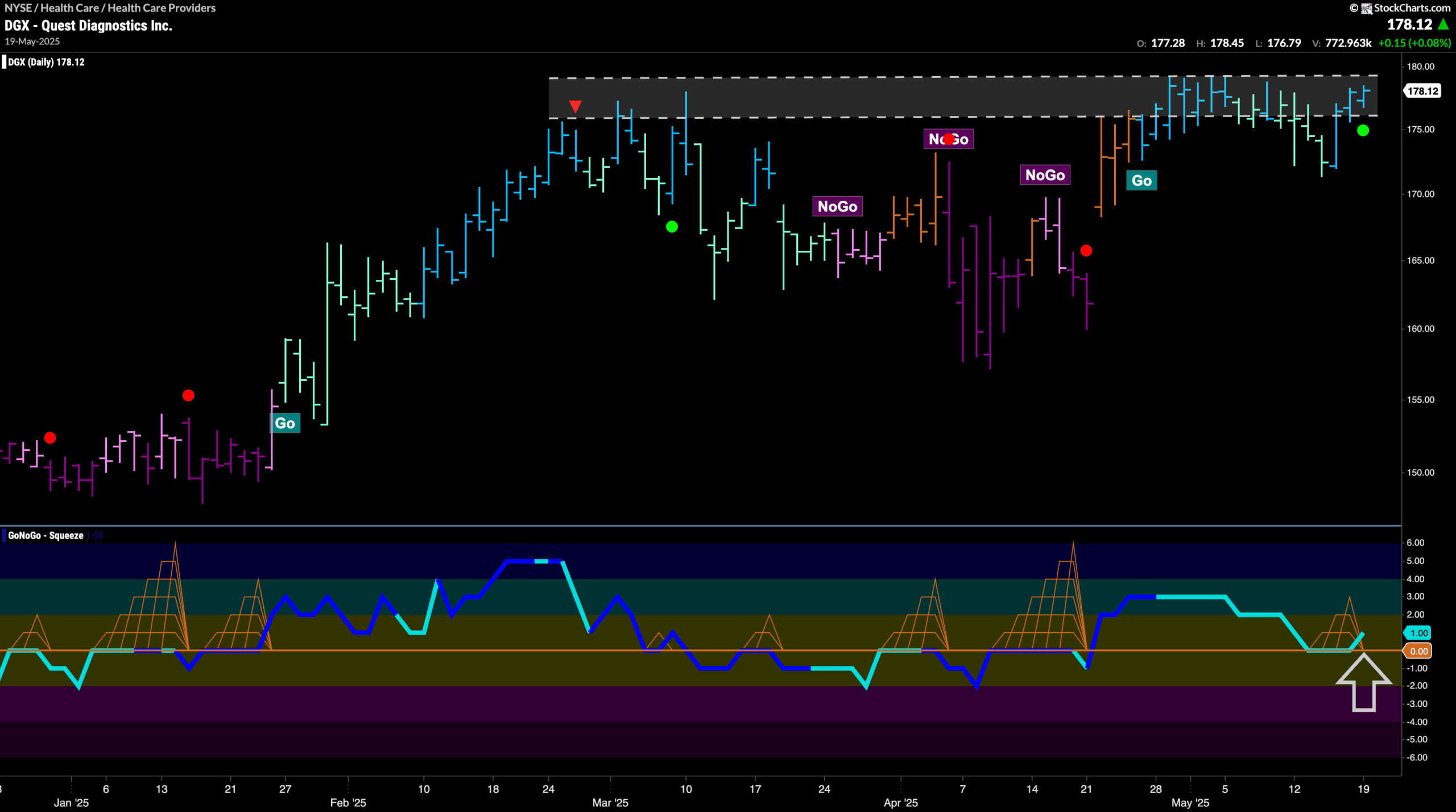Click the 6.00 squeeze axis label
1456x812 pixels.
[x=1415, y=543]
